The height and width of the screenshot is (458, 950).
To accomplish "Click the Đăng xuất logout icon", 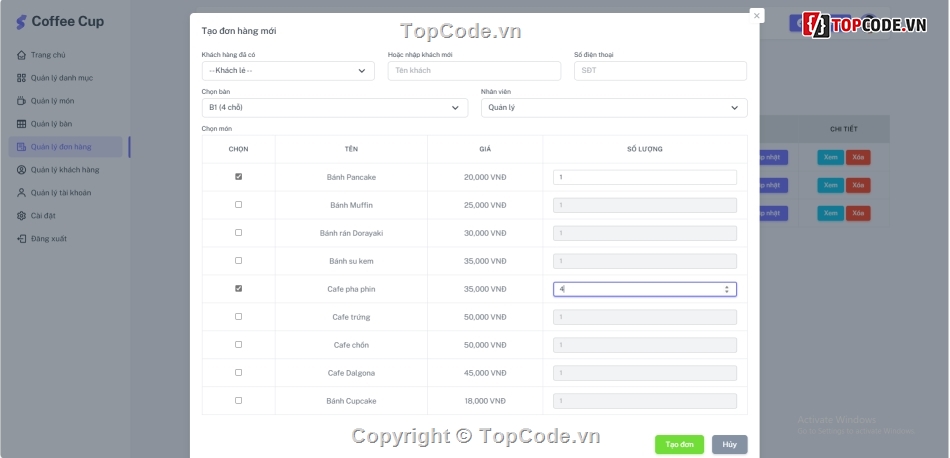I will 21,239.
